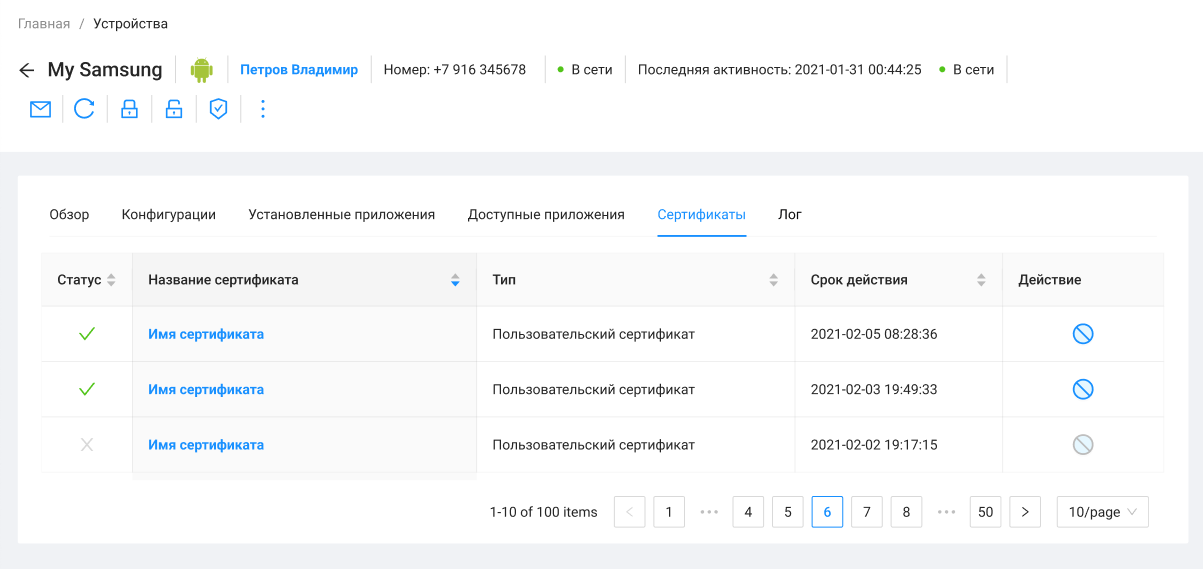Click Главная breadcrumb link
1203x569 pixels.
pos(44,23)
